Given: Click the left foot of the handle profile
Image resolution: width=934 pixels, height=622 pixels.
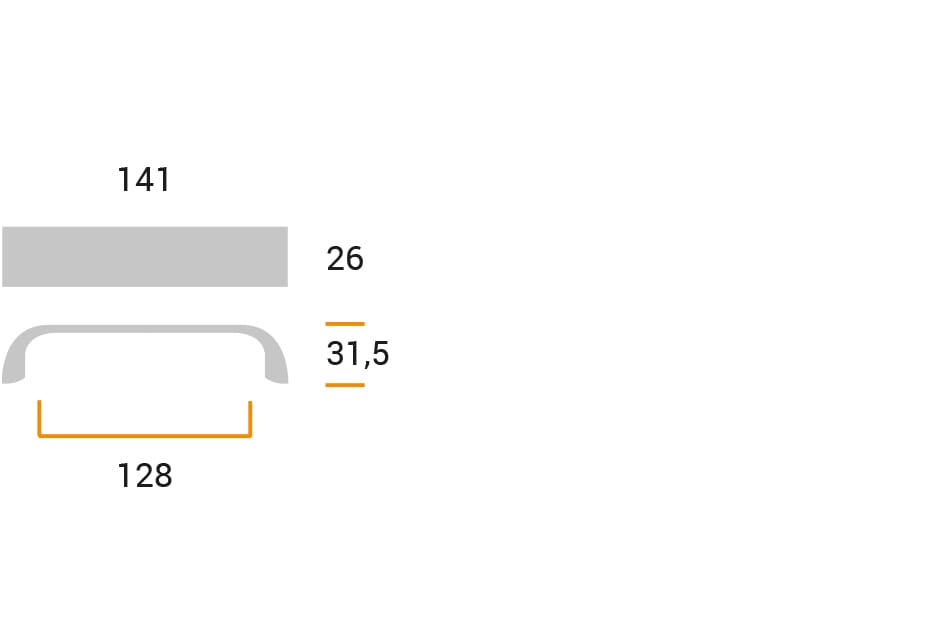Looking at the screenshot, I should tap(13, 373).
